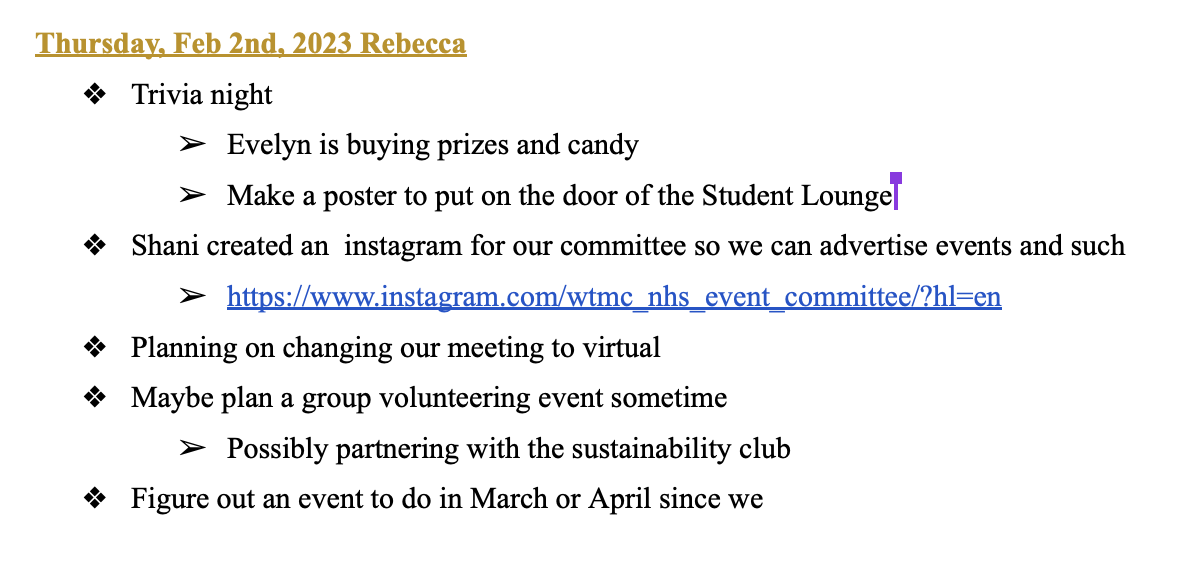Click the purple collaborator cursor flag
1188x564 pixels.
(x=896, y=178)
